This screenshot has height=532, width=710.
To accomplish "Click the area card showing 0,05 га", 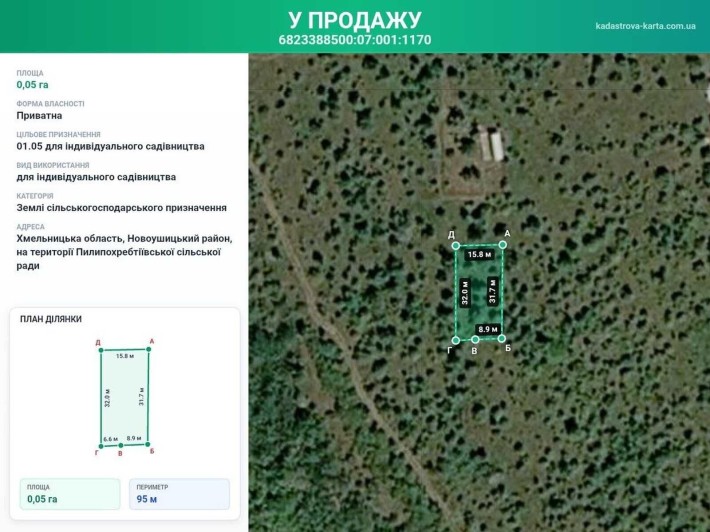I will click(70, 494).
